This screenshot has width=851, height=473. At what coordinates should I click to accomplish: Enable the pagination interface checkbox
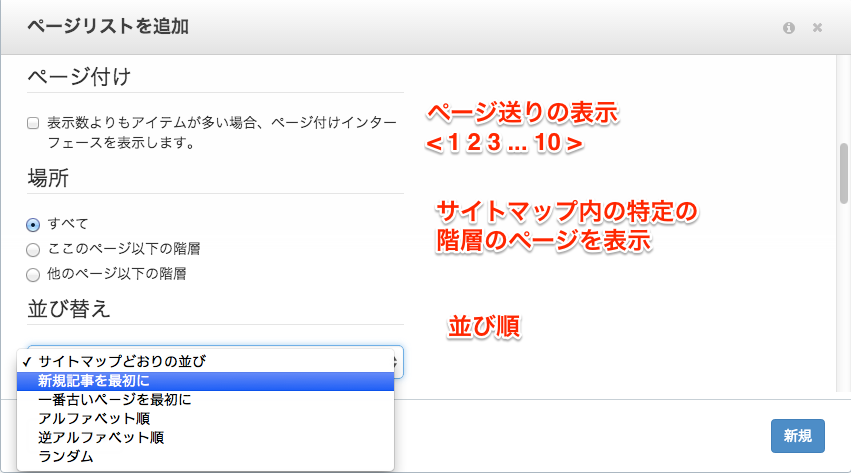point(33,123)
